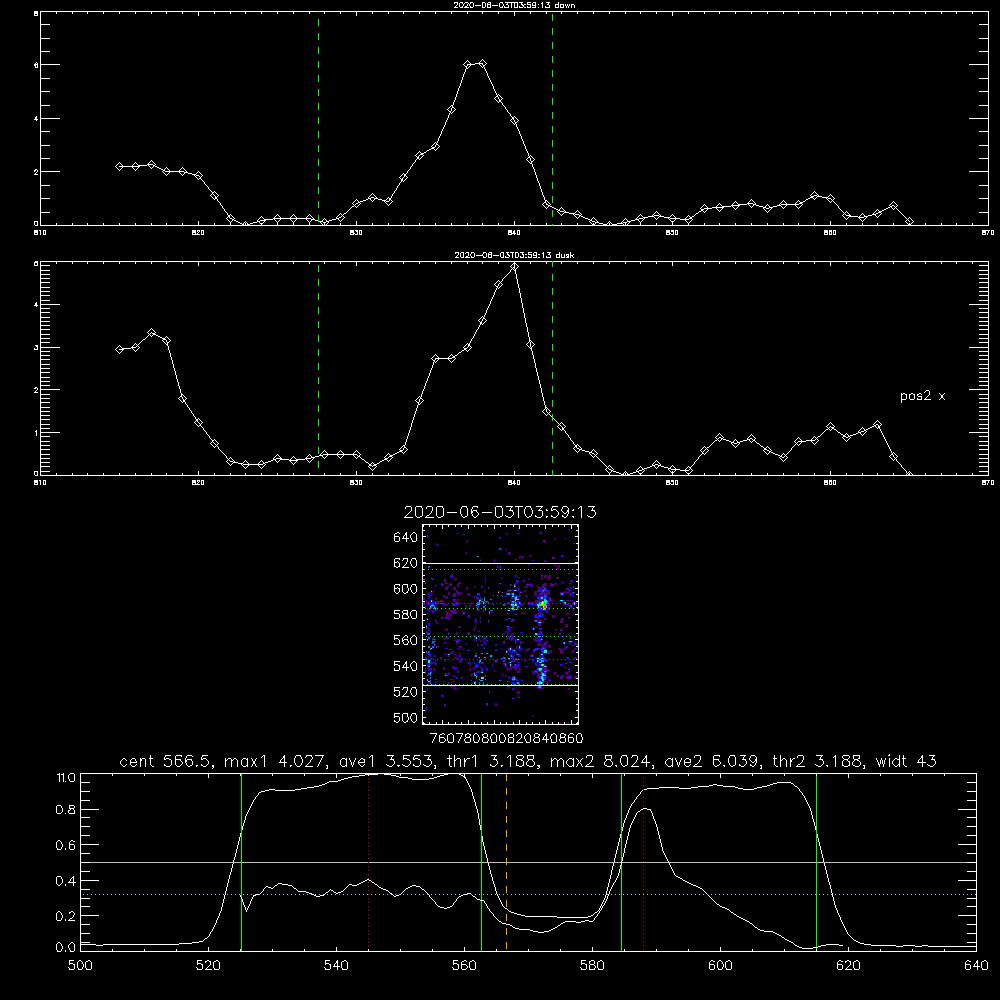Click the dotted blue threshold line in profile plot
Viewport: 1000px width, 1000px height.
tap(528, 895)
